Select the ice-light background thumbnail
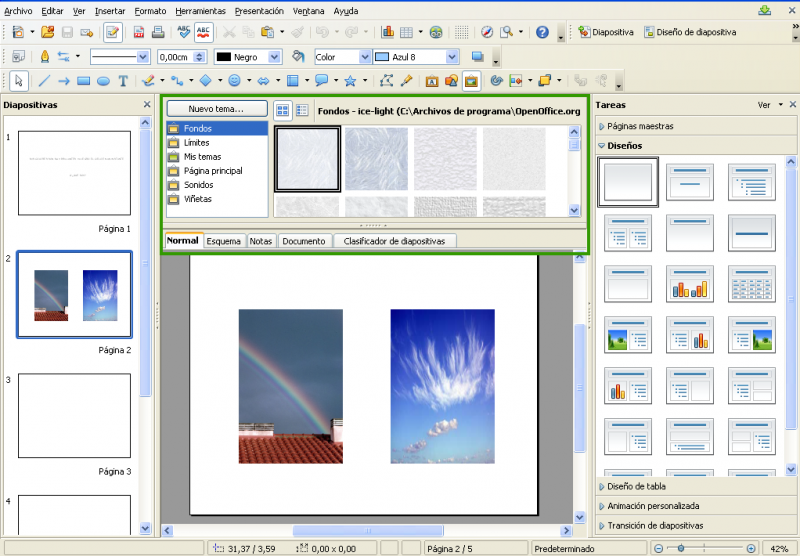The height and width of the screenshot is (556, 800). click(x=307, y=159)
